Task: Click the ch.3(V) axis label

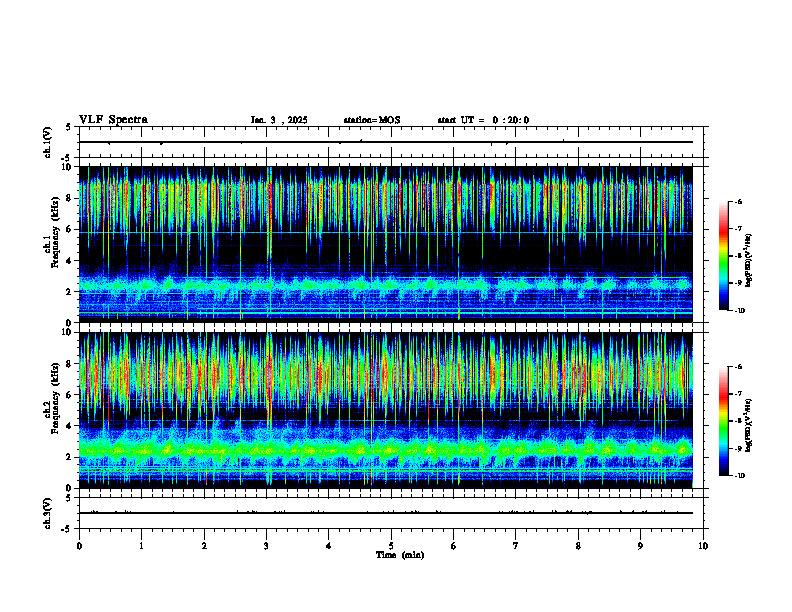Action: point(48,513)
